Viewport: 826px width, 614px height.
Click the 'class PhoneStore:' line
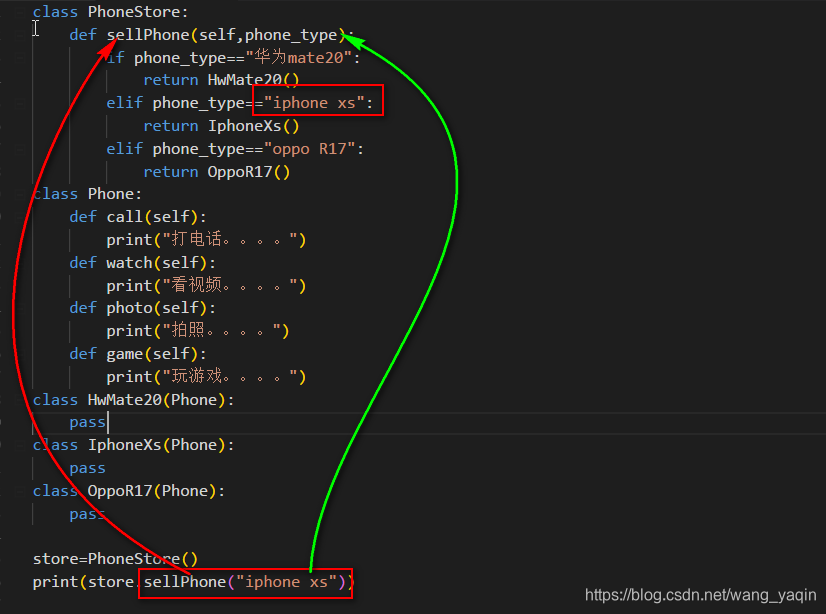110,12
